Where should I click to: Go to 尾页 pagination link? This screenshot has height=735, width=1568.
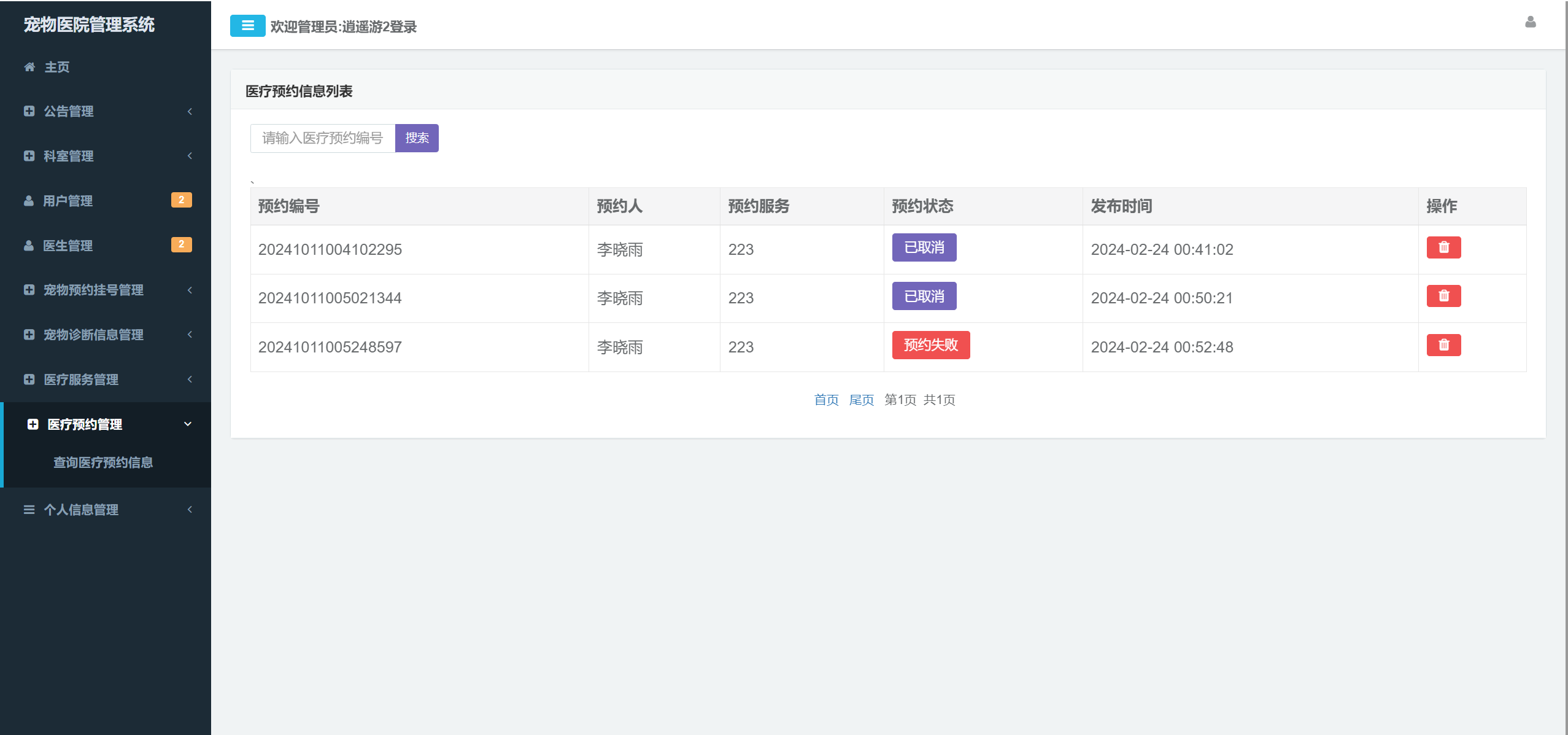[861, 400]
